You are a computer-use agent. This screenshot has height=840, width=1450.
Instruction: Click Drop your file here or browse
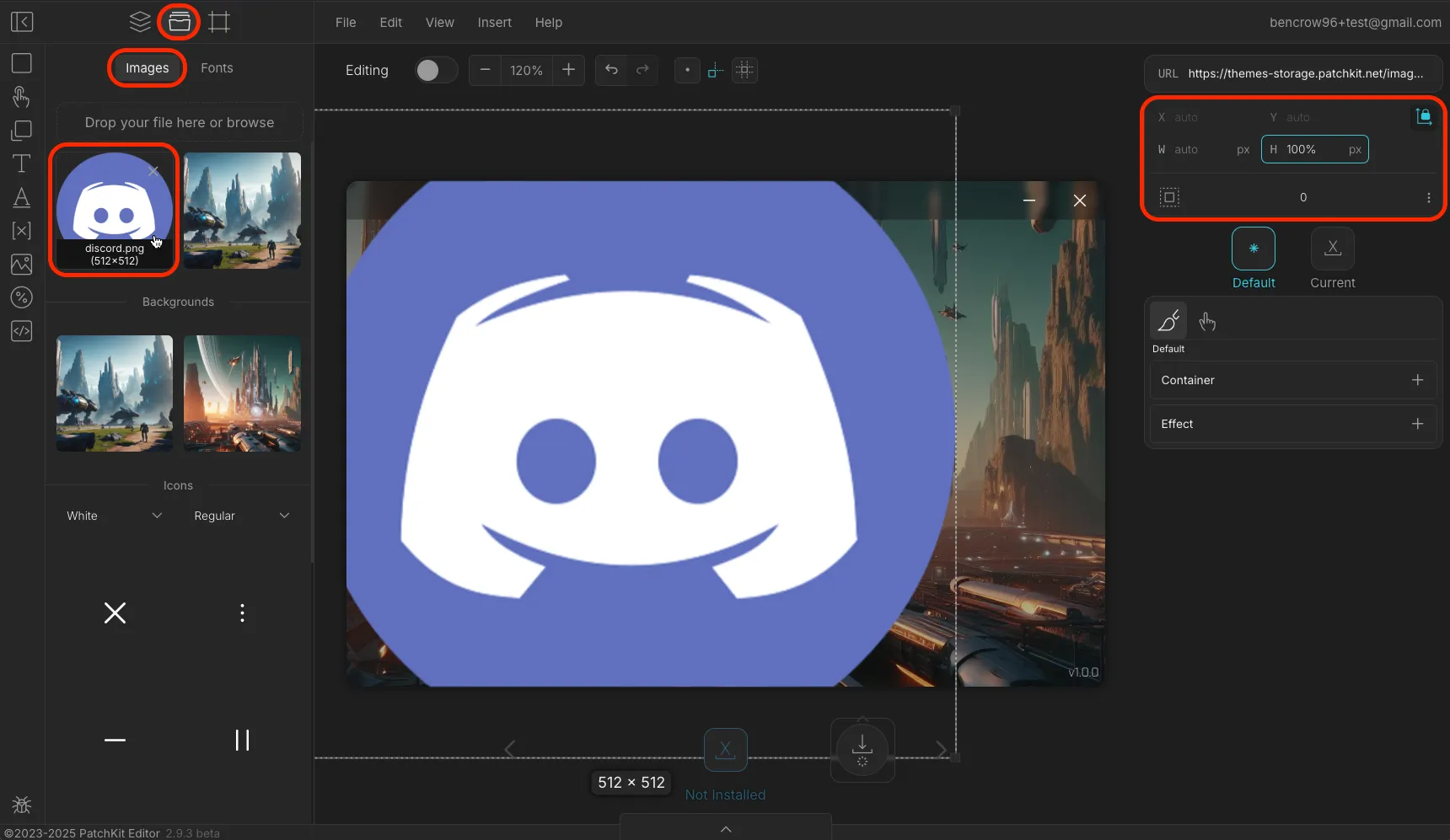click(180, 122)
